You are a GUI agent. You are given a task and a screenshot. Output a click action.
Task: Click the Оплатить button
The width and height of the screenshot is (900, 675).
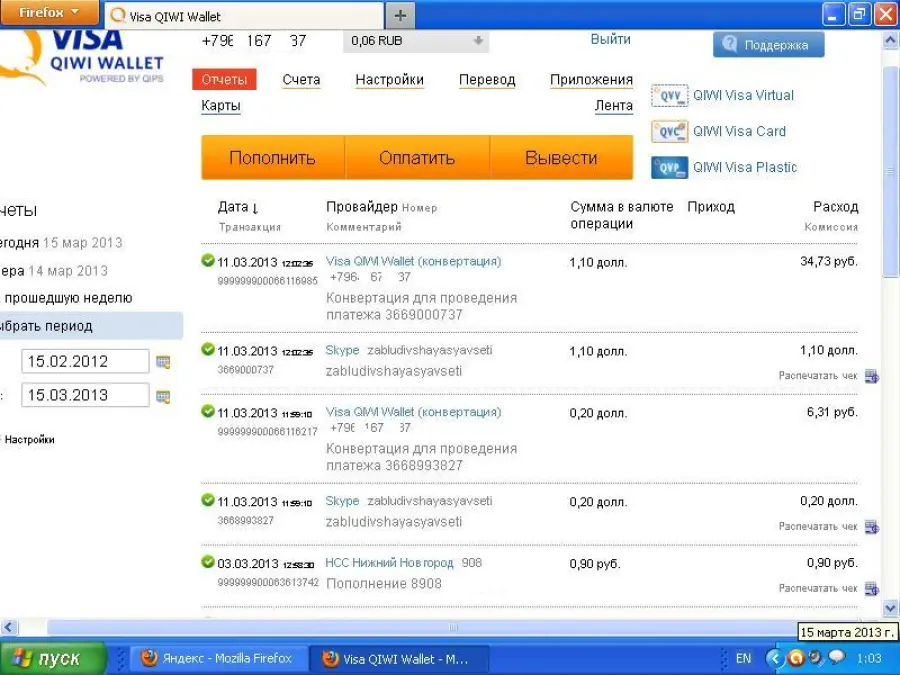tap(417, 158)
